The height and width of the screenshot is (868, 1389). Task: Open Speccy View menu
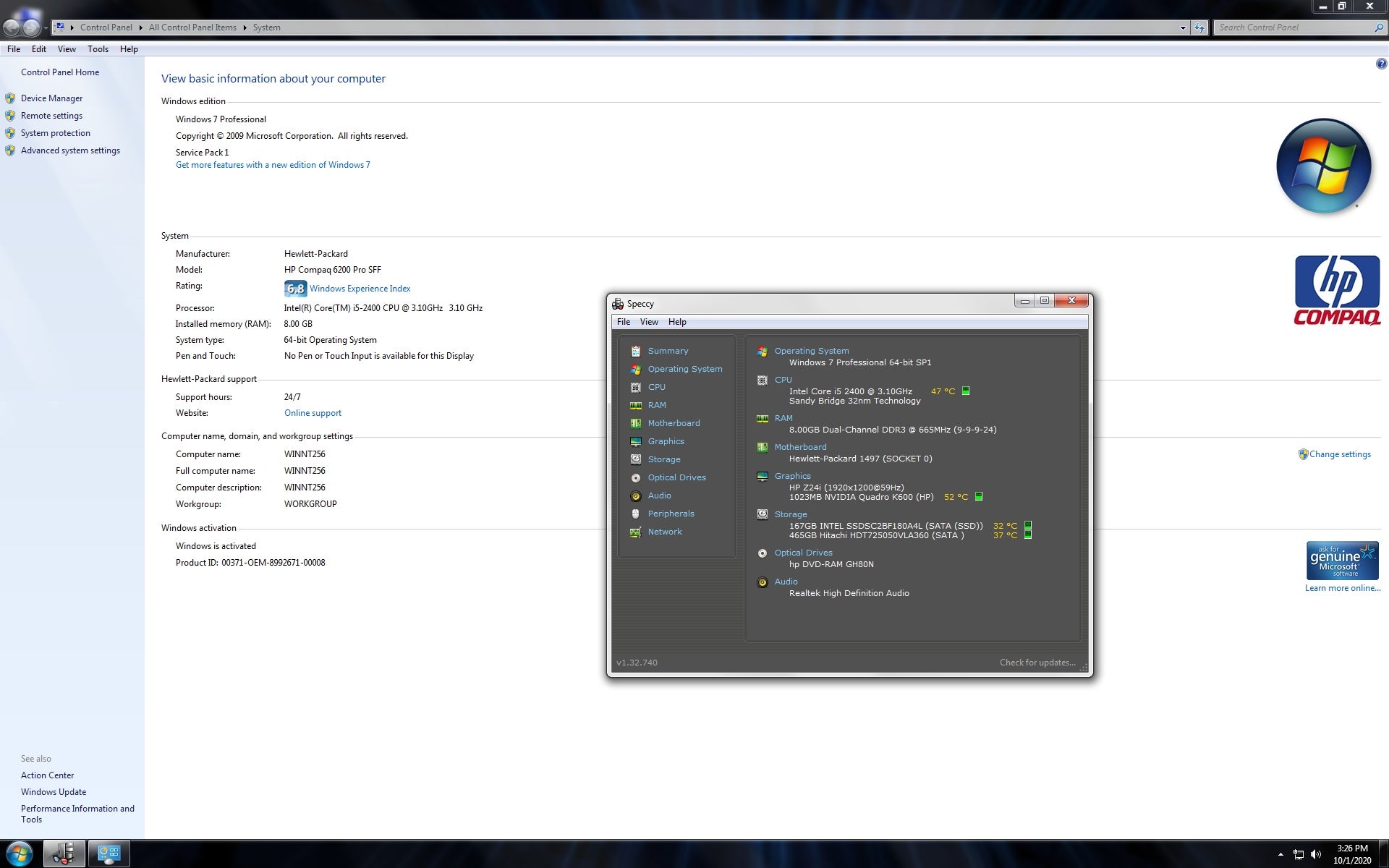pos(649,322)
